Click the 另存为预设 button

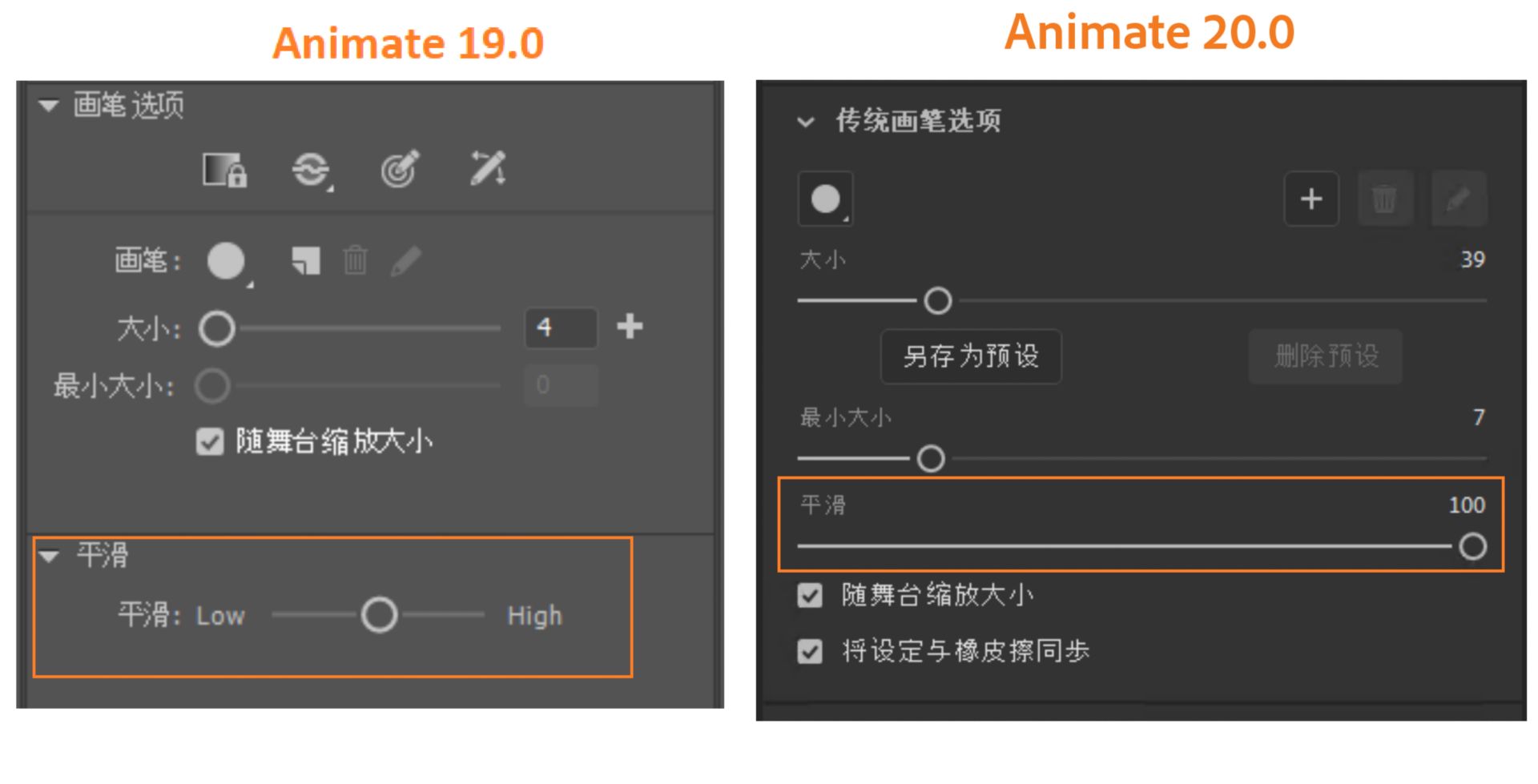tap(971, 356)
